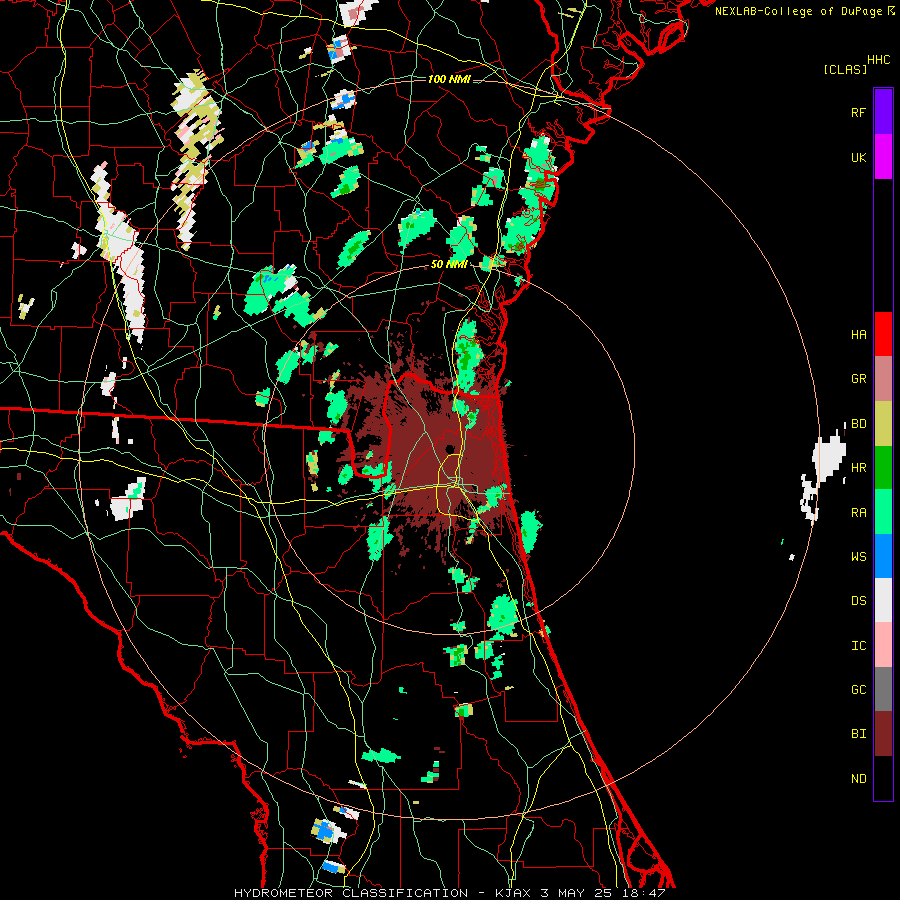Screen dimensions: 900x900
Task: Select the GC gray legend swatch
Action: 883,689
